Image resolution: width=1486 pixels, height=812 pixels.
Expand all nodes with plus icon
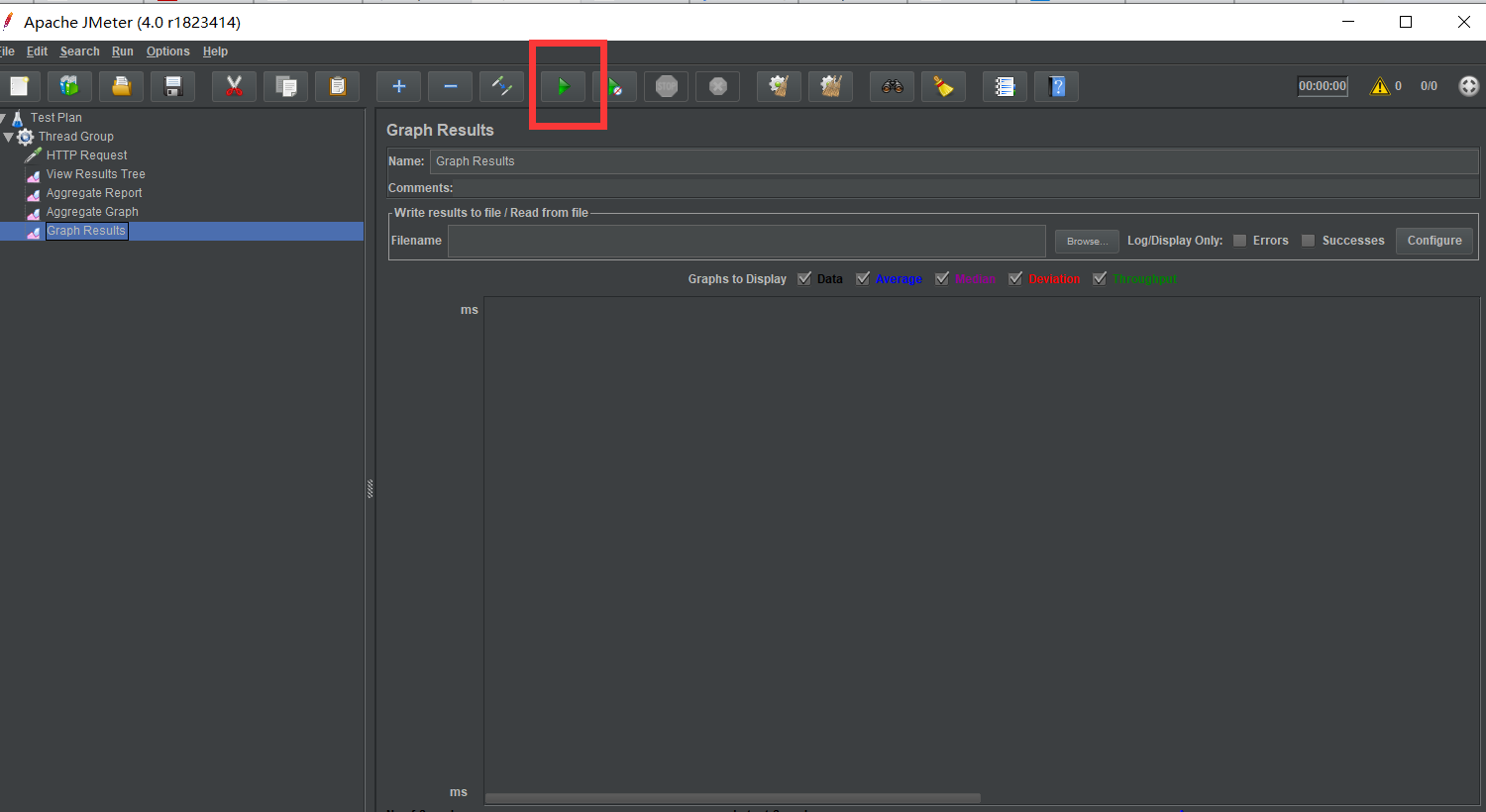click(x=398, y=86)
